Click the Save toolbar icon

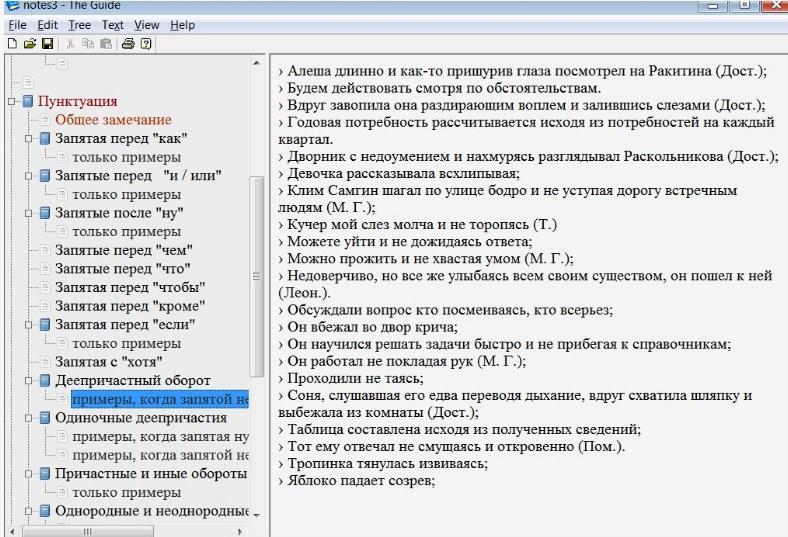(47, 44)
